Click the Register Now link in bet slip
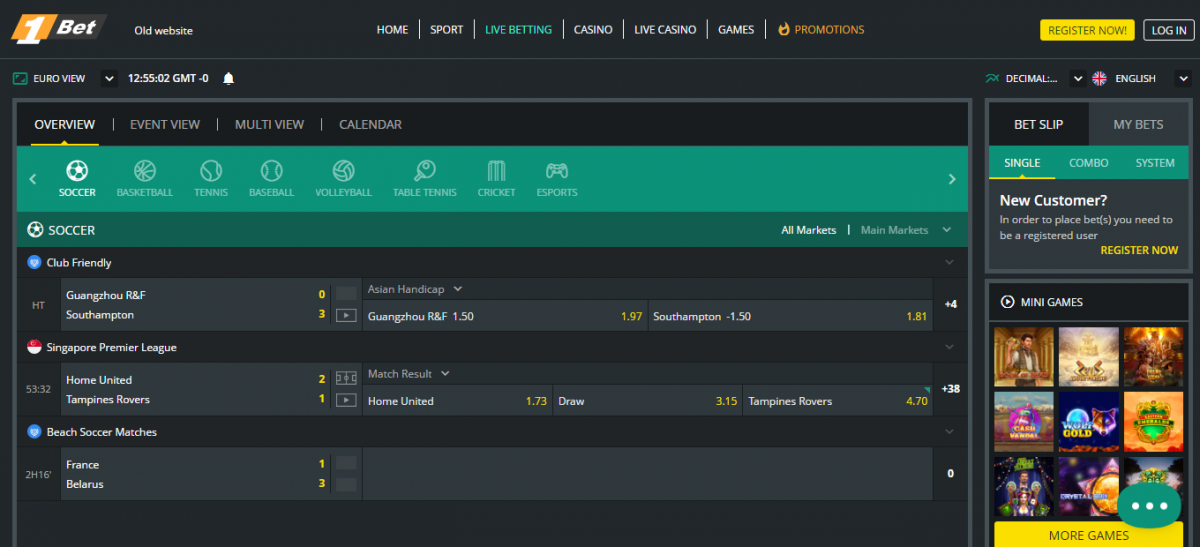The width and height of the screenshot is (1200, 547). 1139,250
